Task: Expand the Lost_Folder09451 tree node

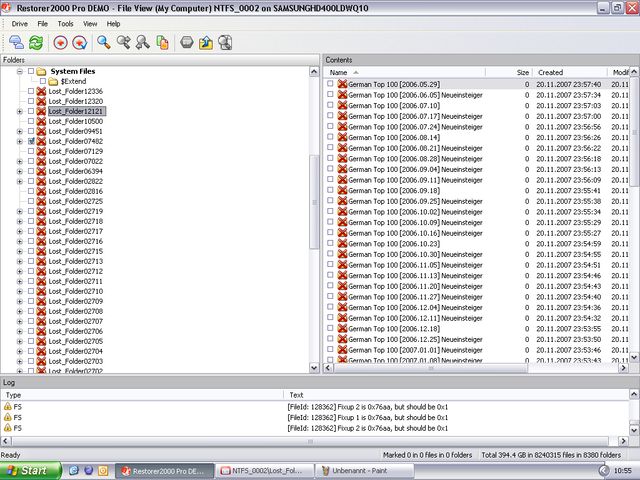Action: 20,131
